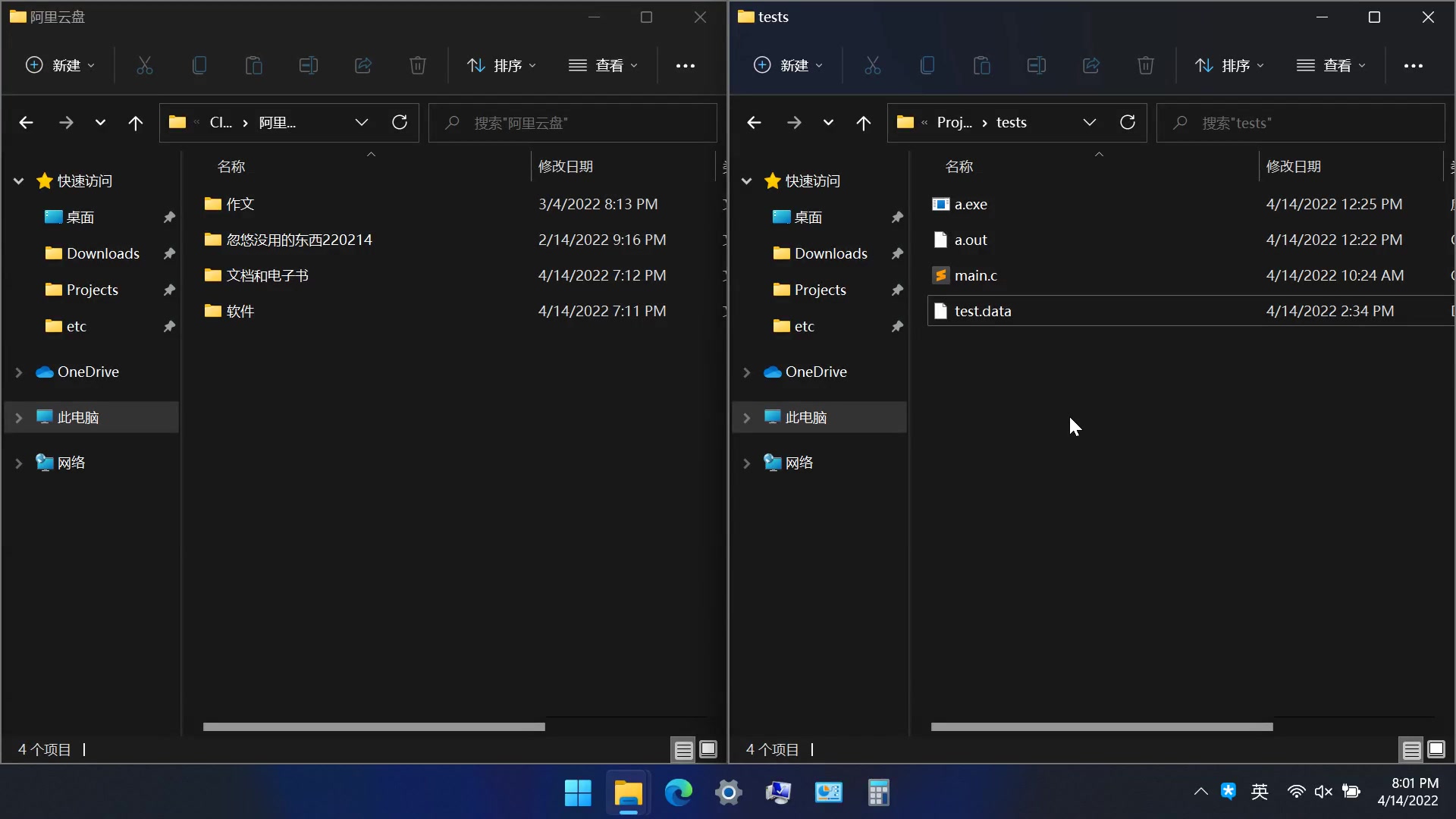Switch to large icons view in 阿里云盘 status bar

pos(708,750)
